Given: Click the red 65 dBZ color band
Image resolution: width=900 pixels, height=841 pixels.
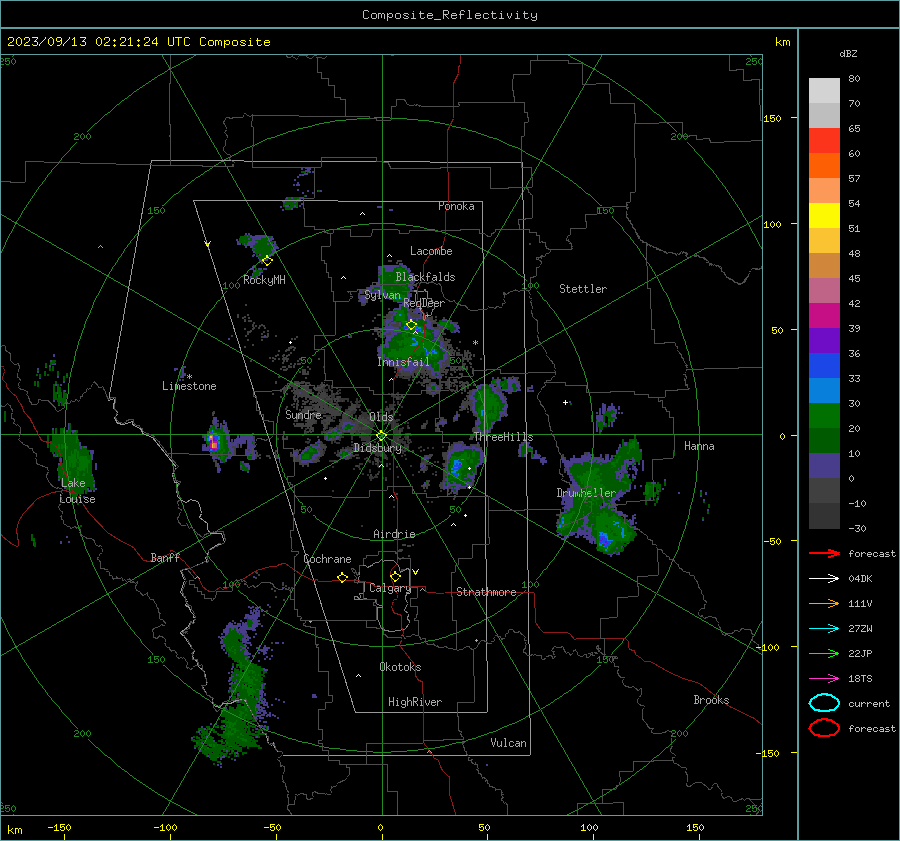Looking at the screenshot, I should pos(824,140).
